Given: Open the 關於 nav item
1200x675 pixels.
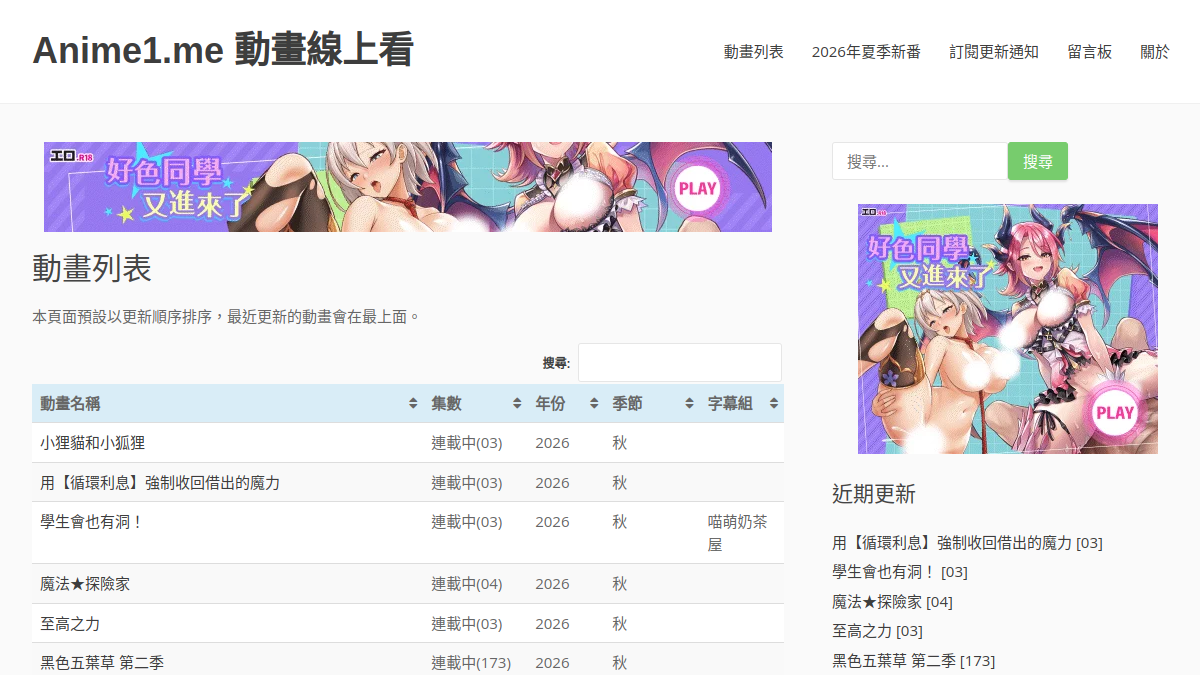Looking at the screenshot, I should 1155,52.
